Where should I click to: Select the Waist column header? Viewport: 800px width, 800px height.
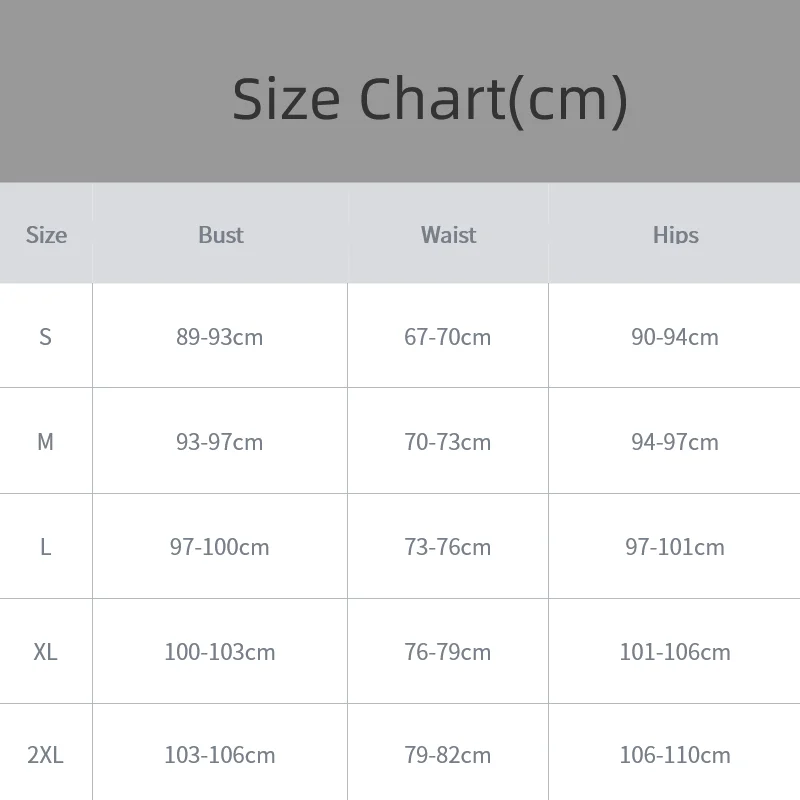448,235
